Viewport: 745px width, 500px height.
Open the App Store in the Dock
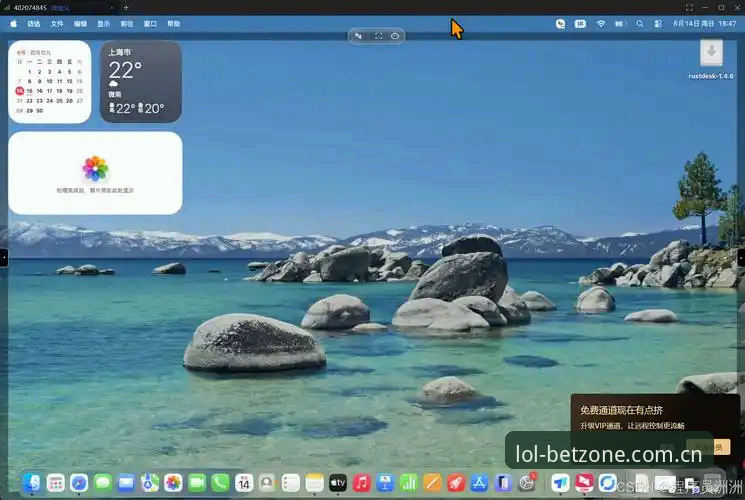point(479,483)
